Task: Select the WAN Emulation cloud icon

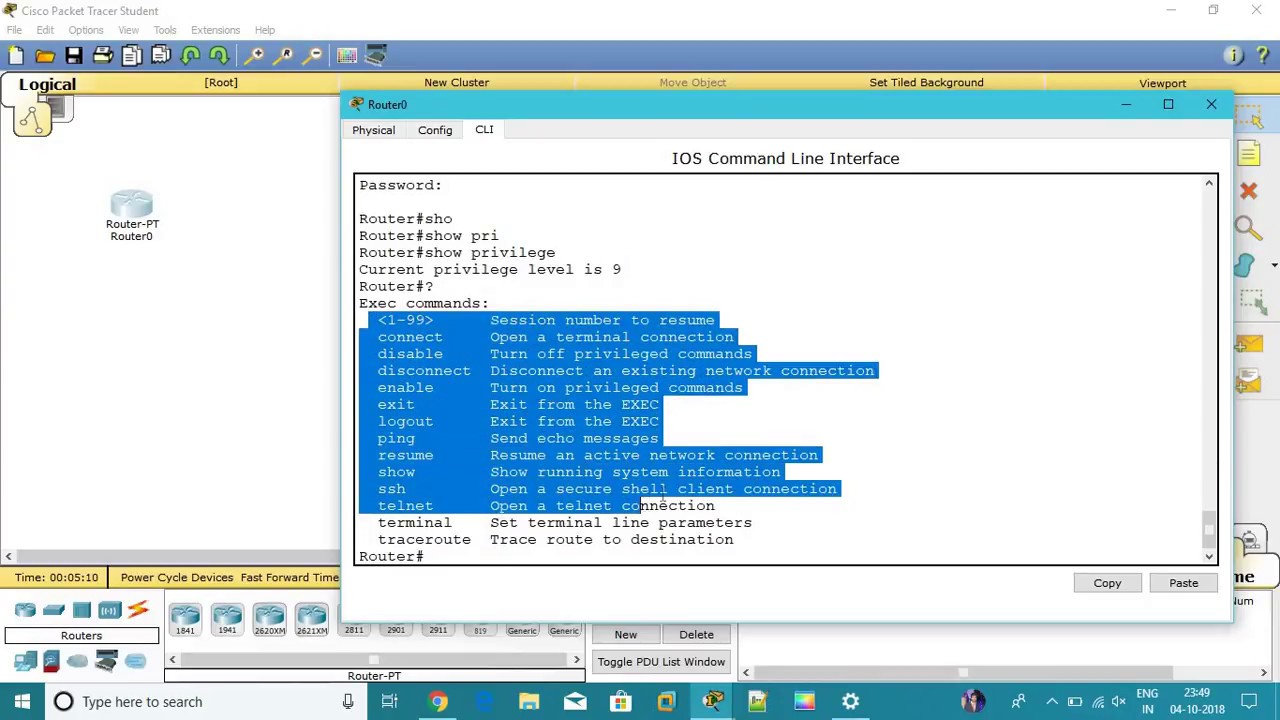Action: tap(78, 661)
